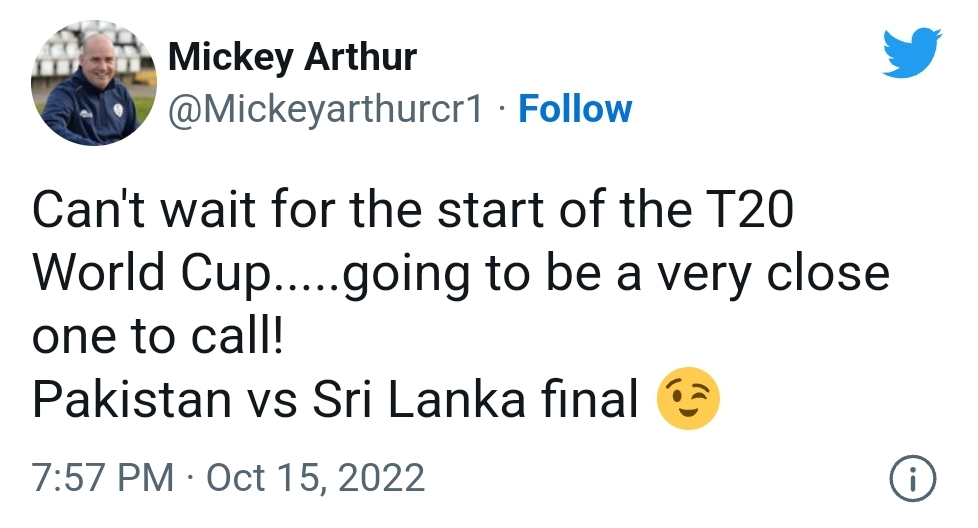Image resolution: width=978 pixels, height=528 pixels.
Task: Click the Mickey Arthur display name
Action: (x=292, y=58)
